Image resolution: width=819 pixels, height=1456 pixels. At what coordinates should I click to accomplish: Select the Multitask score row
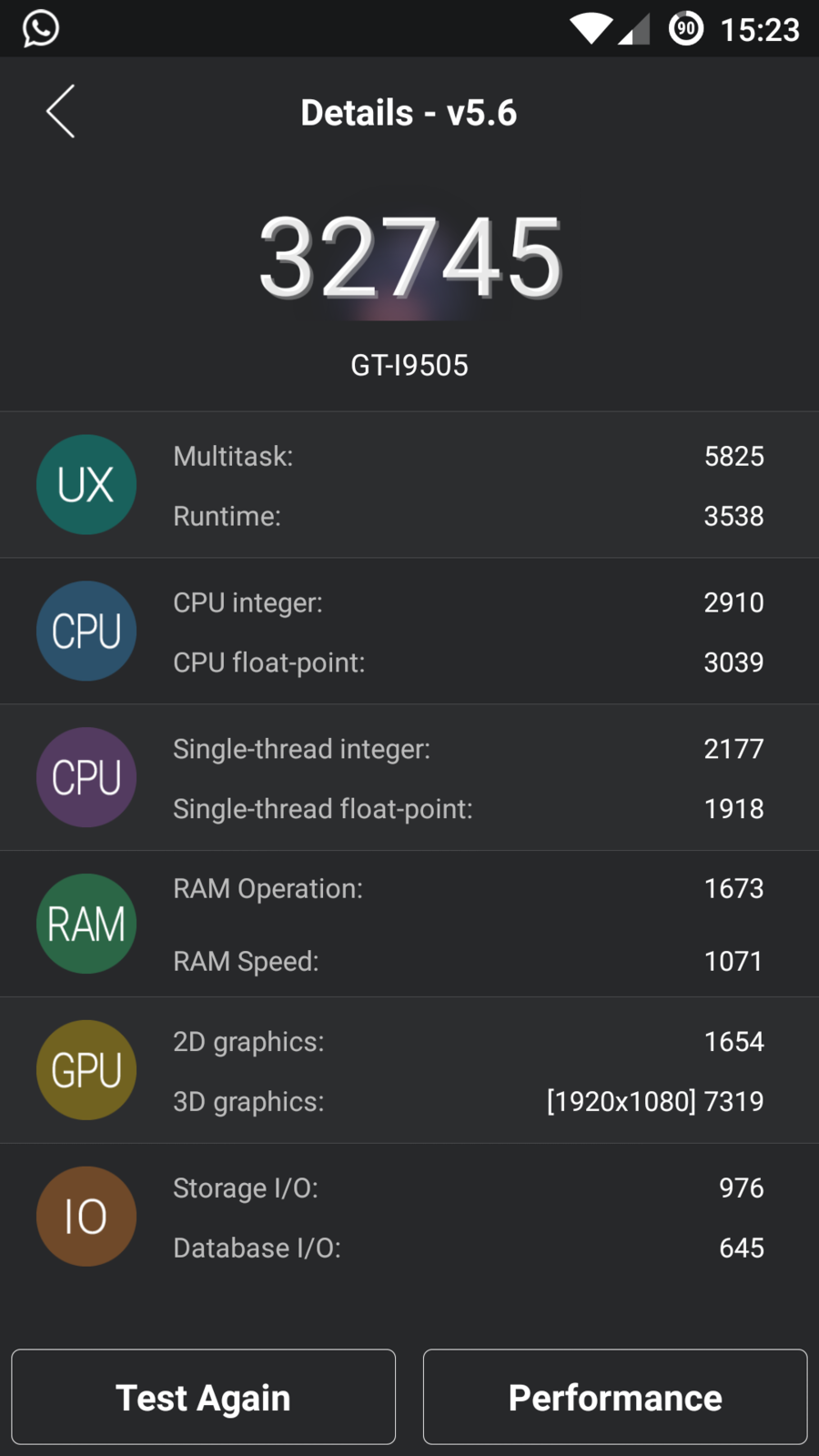[468, 456]
